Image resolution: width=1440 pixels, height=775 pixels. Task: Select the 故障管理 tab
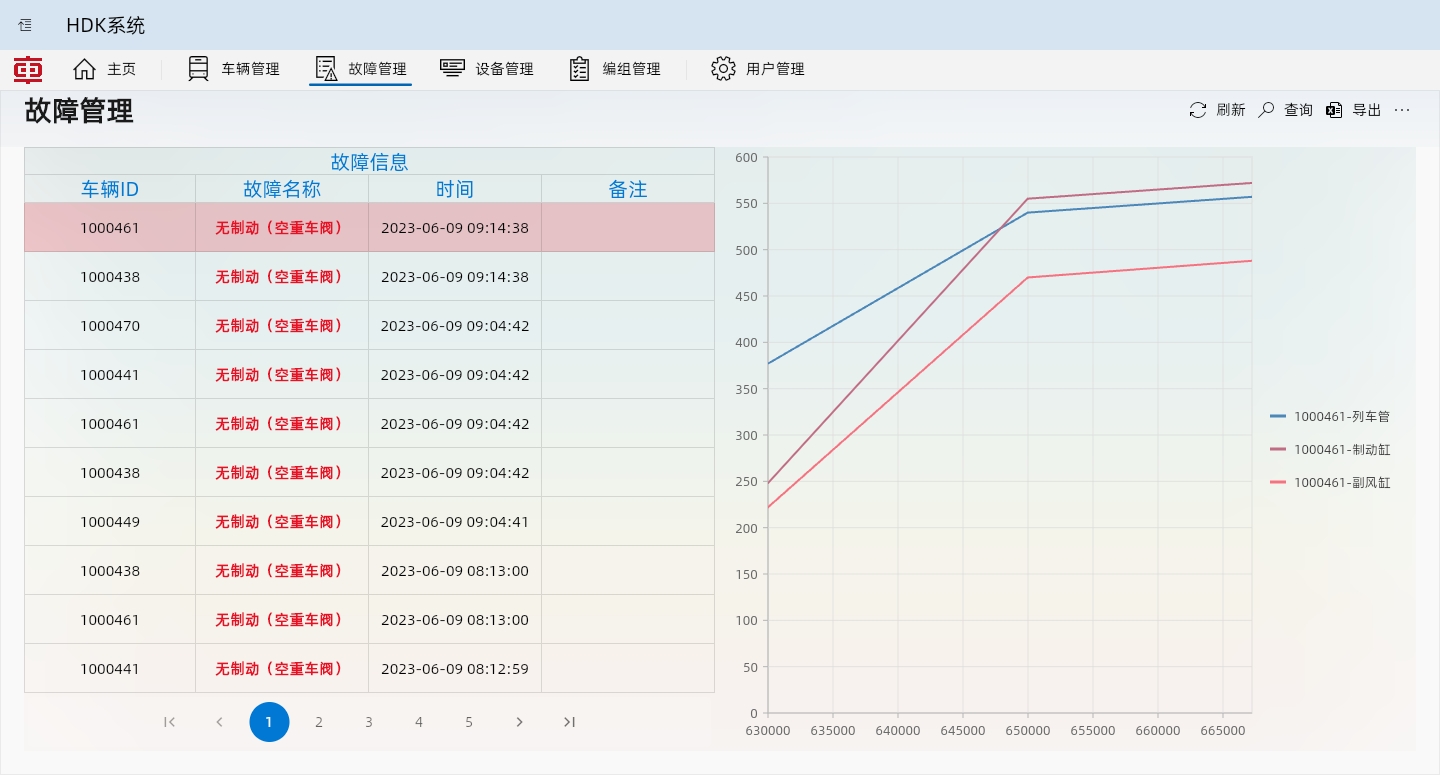pos(361,69)
